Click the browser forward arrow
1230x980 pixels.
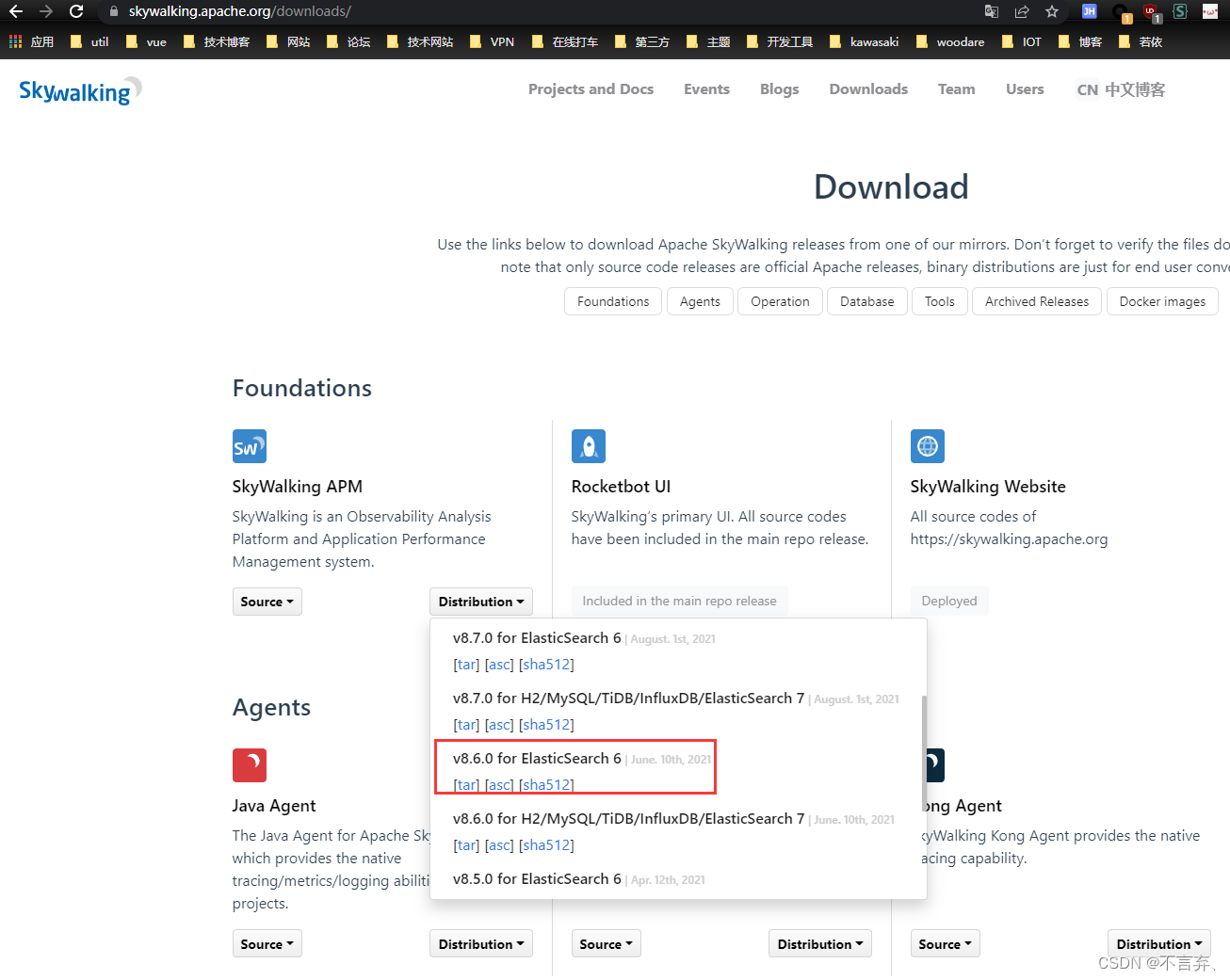pos(46,11)
